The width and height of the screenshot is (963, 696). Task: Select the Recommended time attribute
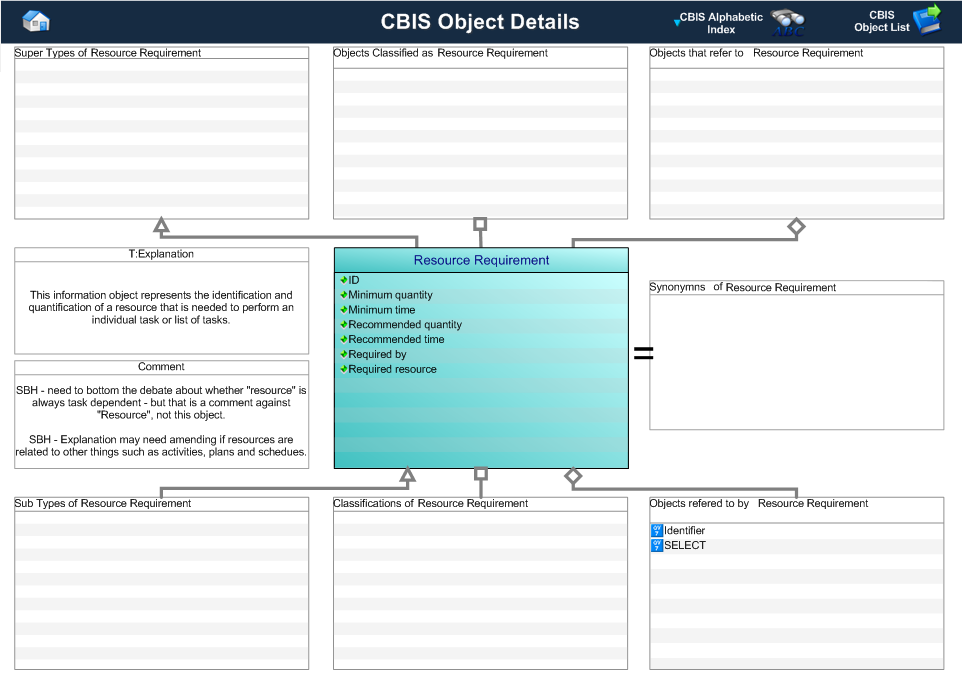396,339
